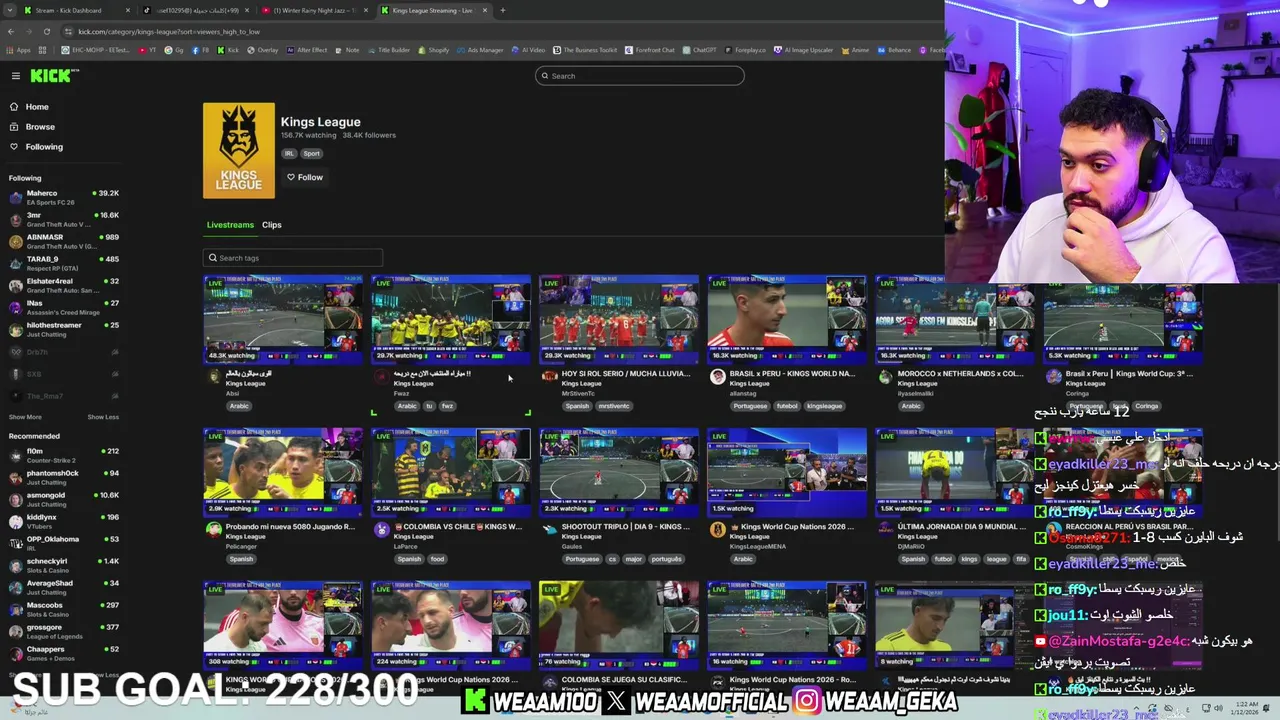Open Mascoobs in Recommended list
This screenshot has height=720, width=1280.
click(62, 609)
